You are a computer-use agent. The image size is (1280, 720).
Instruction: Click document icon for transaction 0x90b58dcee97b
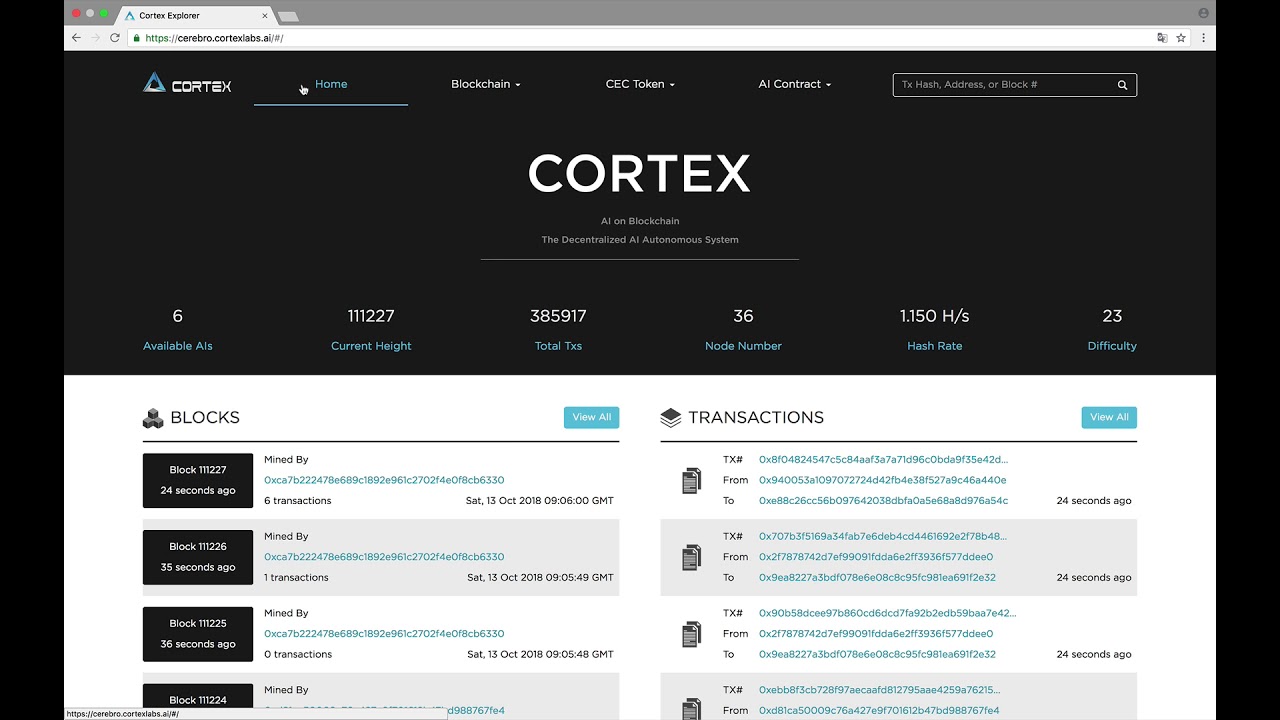tap(691, 634)
